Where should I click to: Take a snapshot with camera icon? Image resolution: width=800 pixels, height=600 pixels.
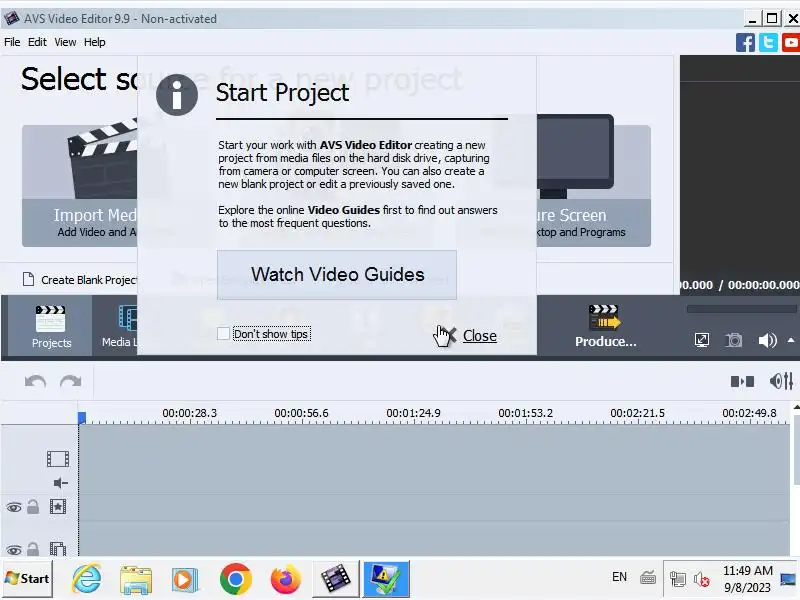(x=734, y=340)
